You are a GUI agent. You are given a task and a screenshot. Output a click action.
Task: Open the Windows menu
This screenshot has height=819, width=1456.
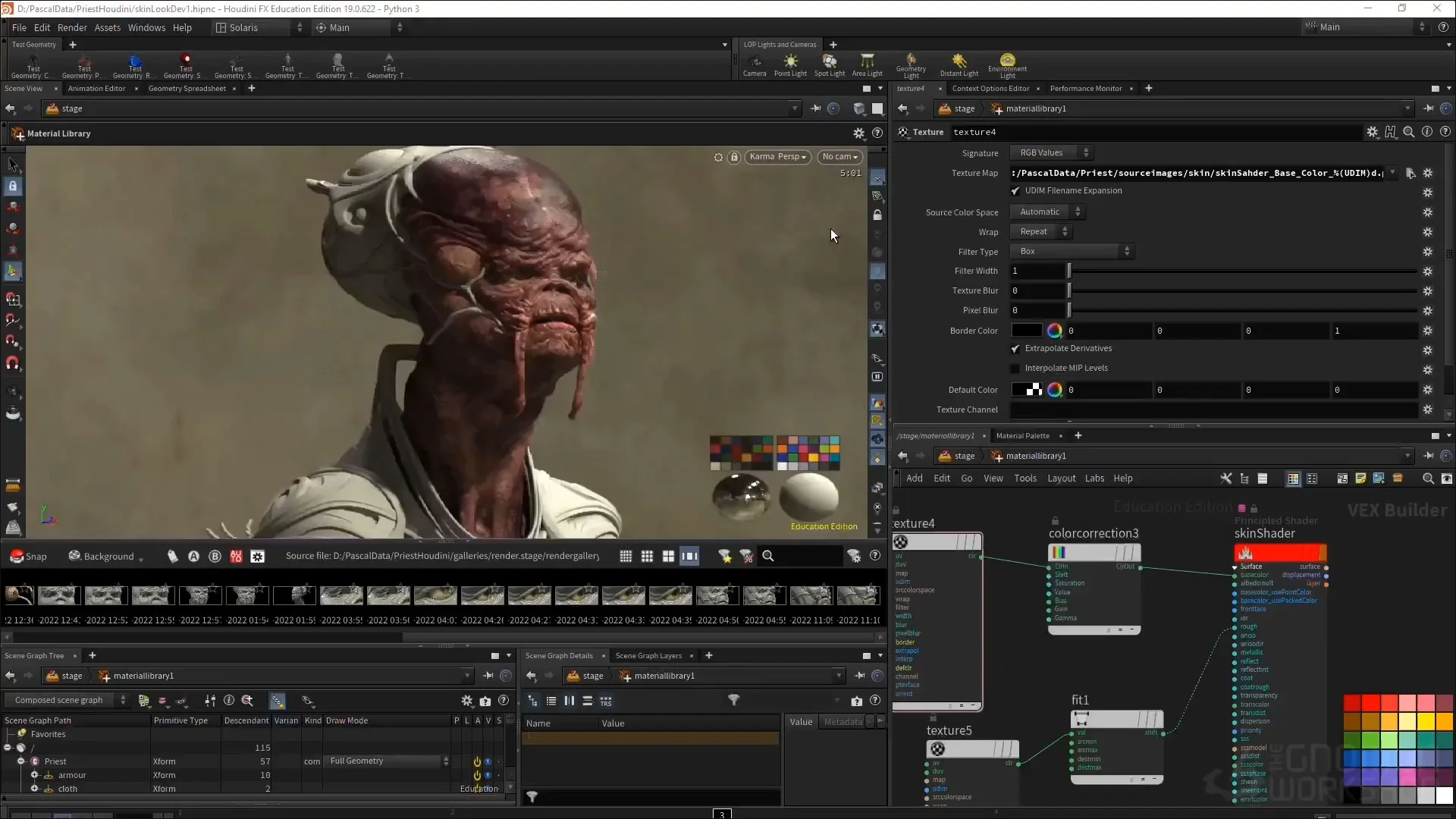(x=146, y=27)
